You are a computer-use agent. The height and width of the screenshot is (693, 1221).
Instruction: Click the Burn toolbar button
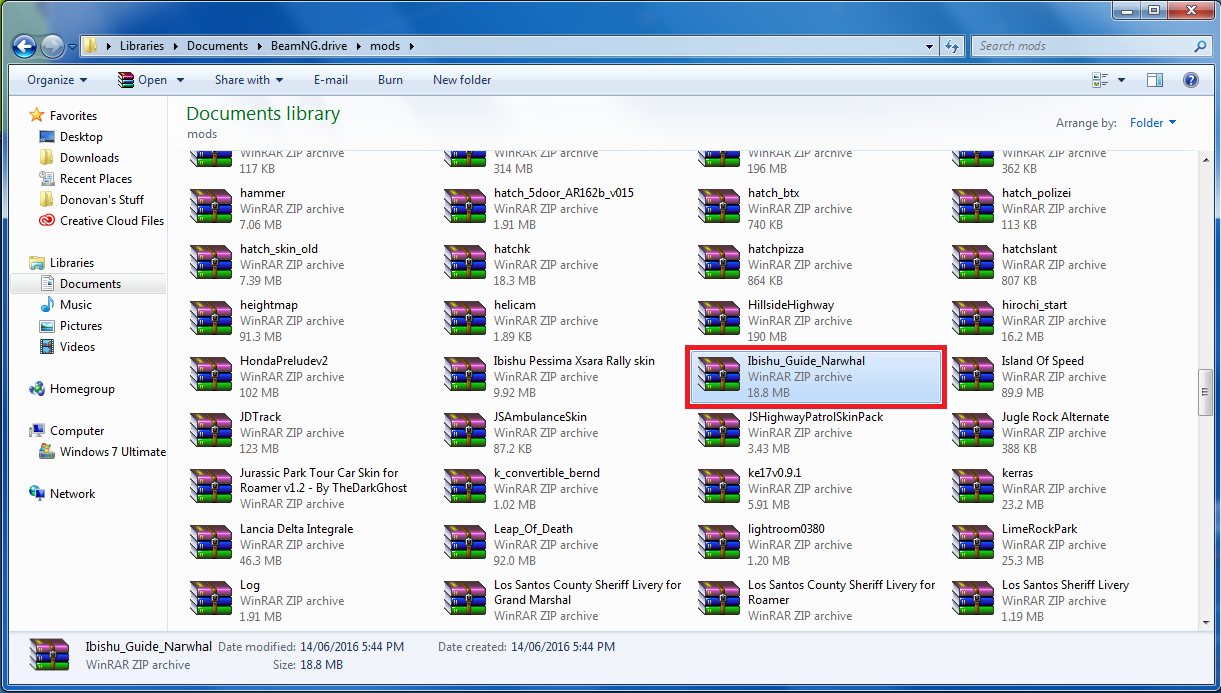[x=391, y=80]
